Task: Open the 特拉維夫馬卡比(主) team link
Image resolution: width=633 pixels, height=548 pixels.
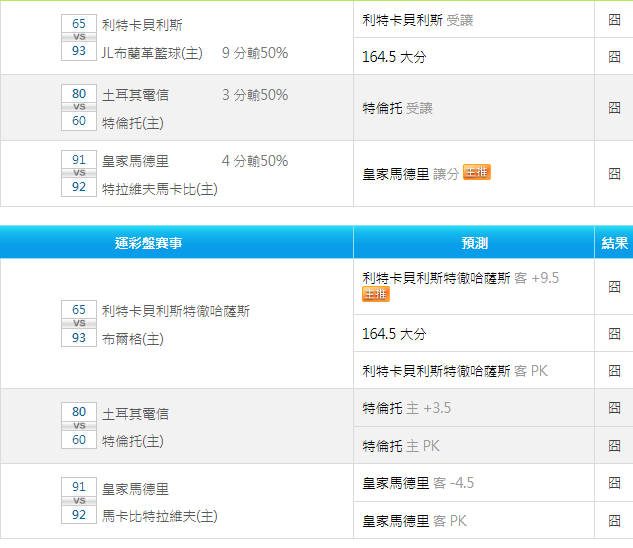Action: coord(159,188)
